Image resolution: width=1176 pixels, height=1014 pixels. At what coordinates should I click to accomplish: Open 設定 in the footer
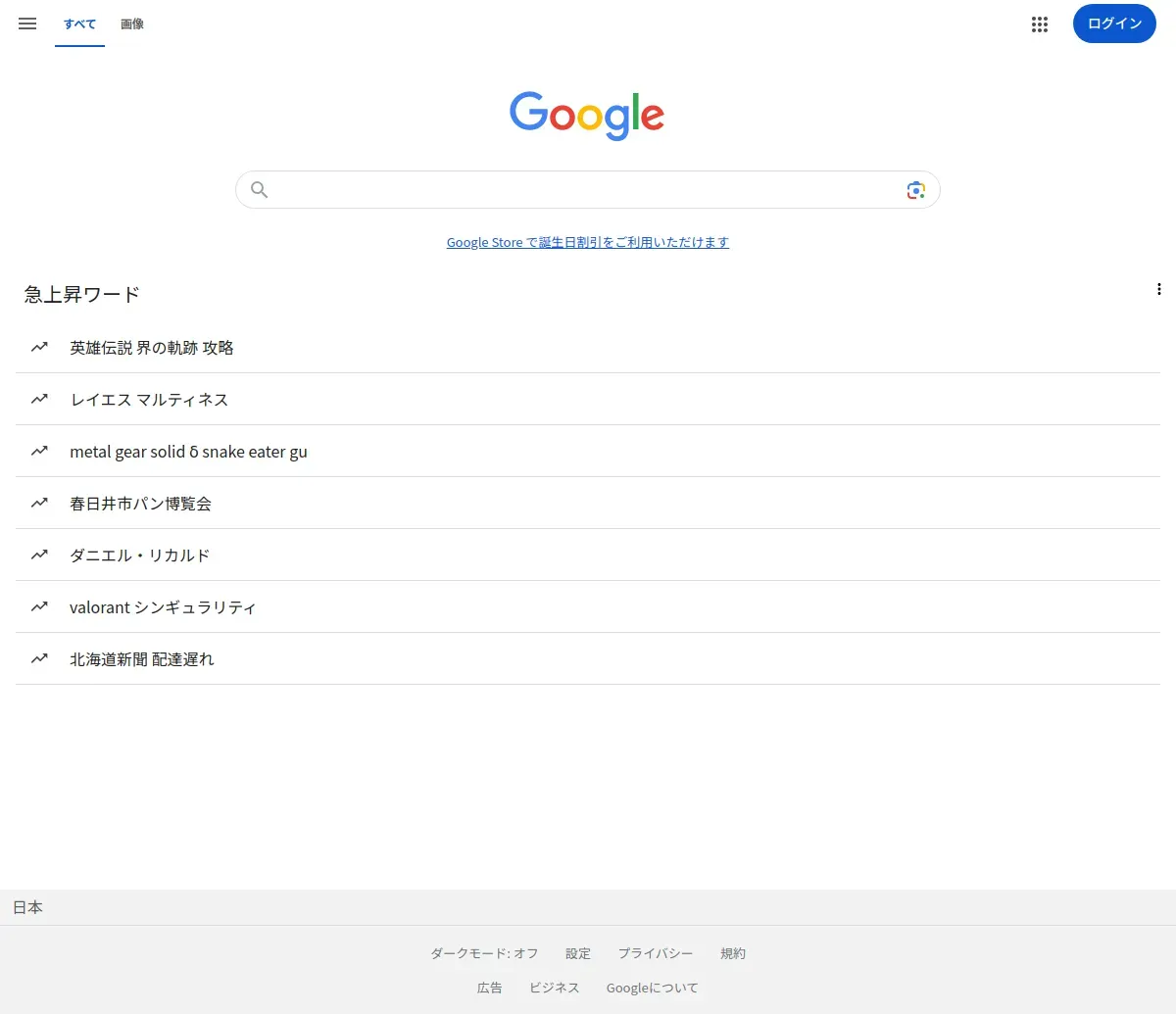point(578,953)
